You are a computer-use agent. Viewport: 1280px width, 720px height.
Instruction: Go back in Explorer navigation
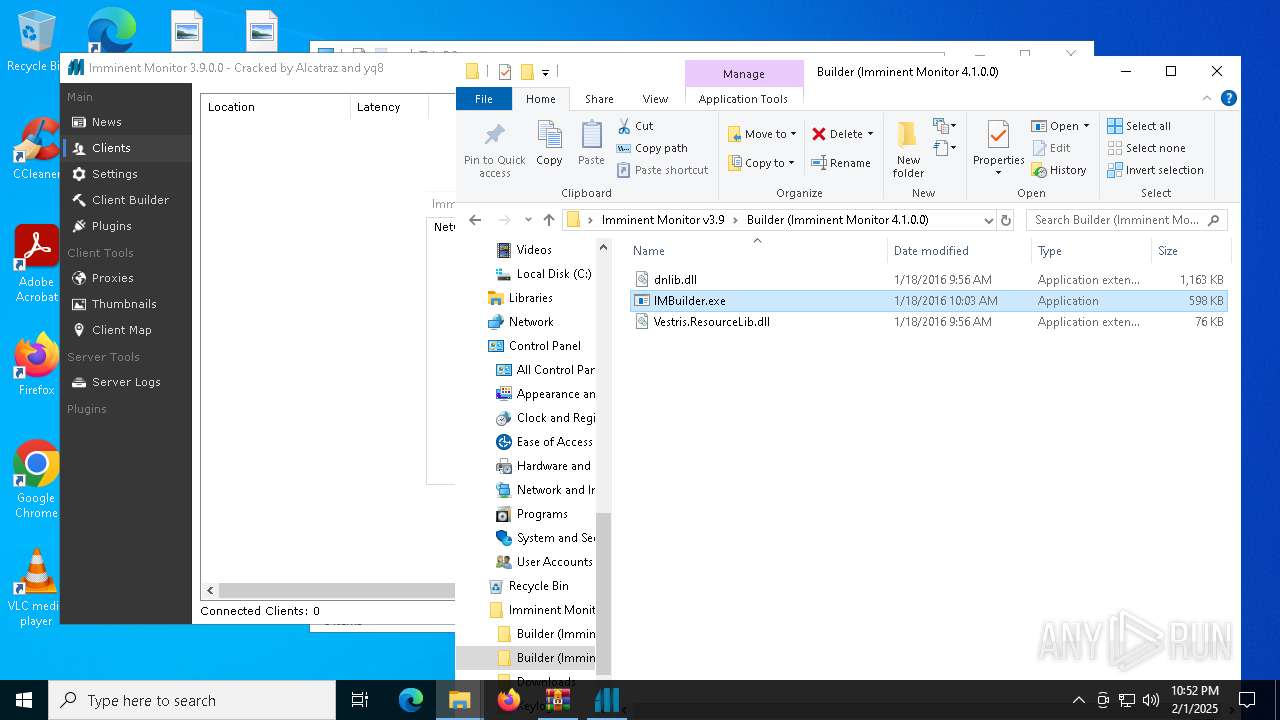click(x=476, y=220)
